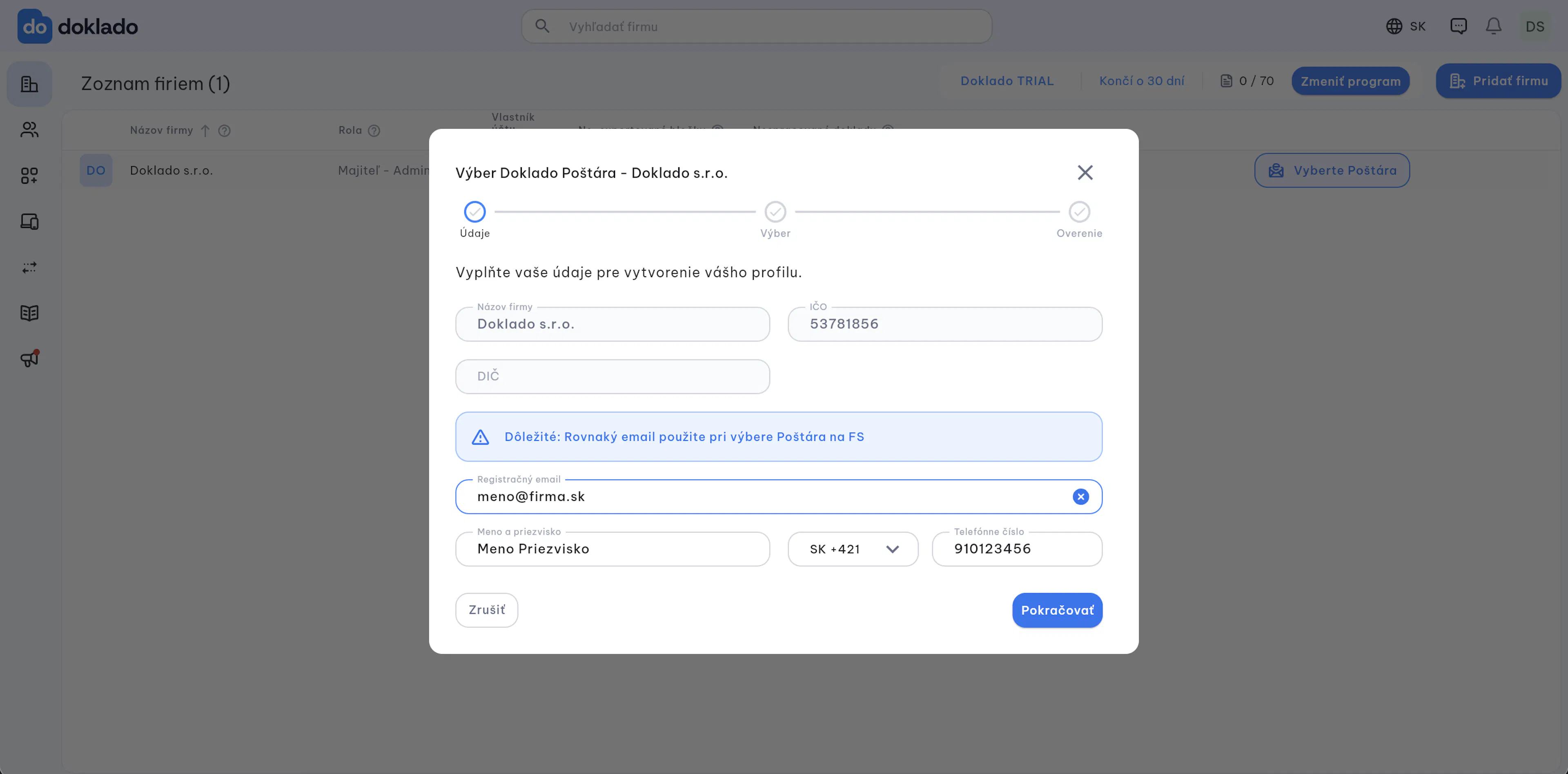Click the Končí o 30 dní link
Screen dimensions: 1568x774
coord(1141,81)
